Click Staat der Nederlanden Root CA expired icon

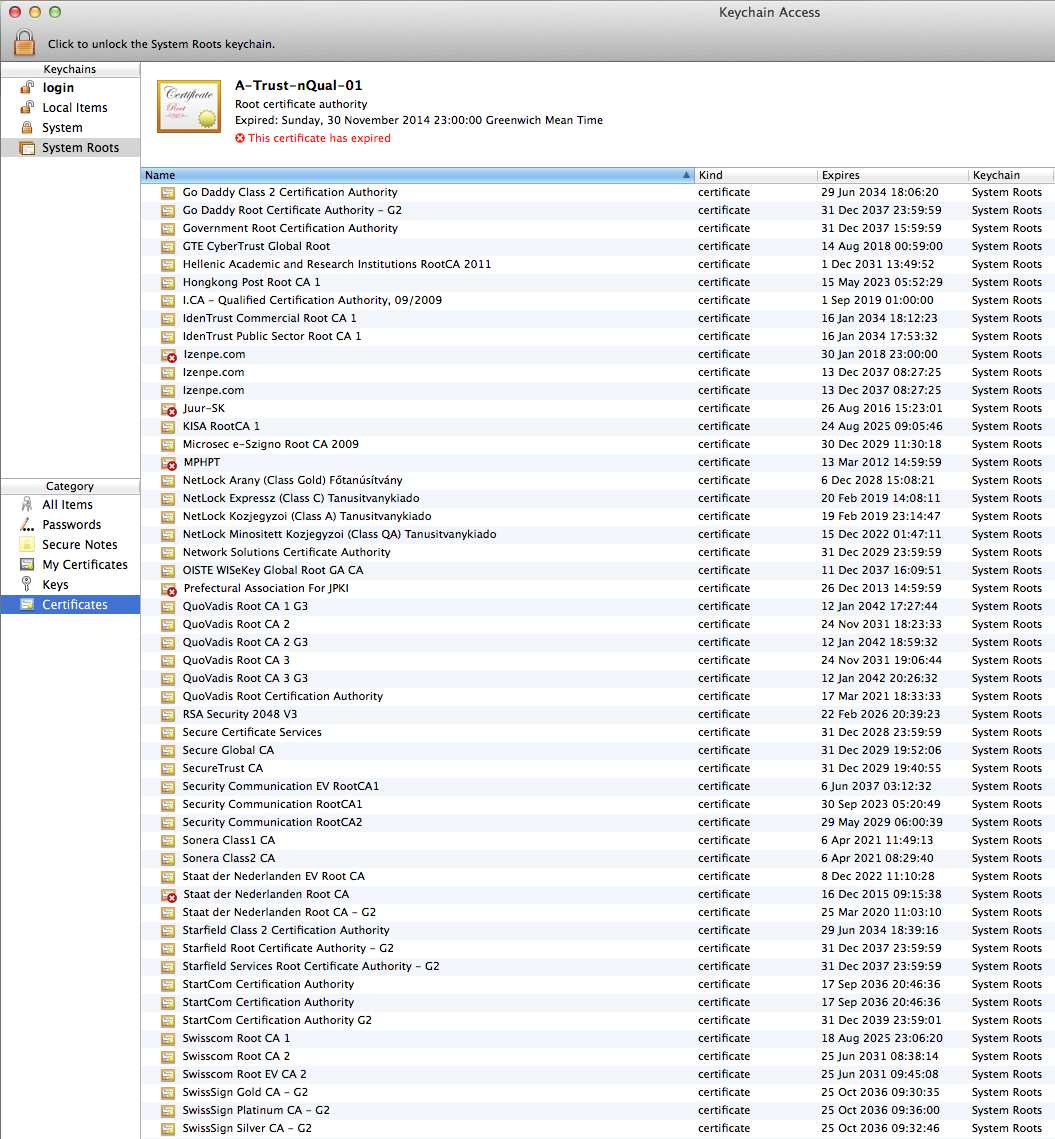click(x=169, y=895)
